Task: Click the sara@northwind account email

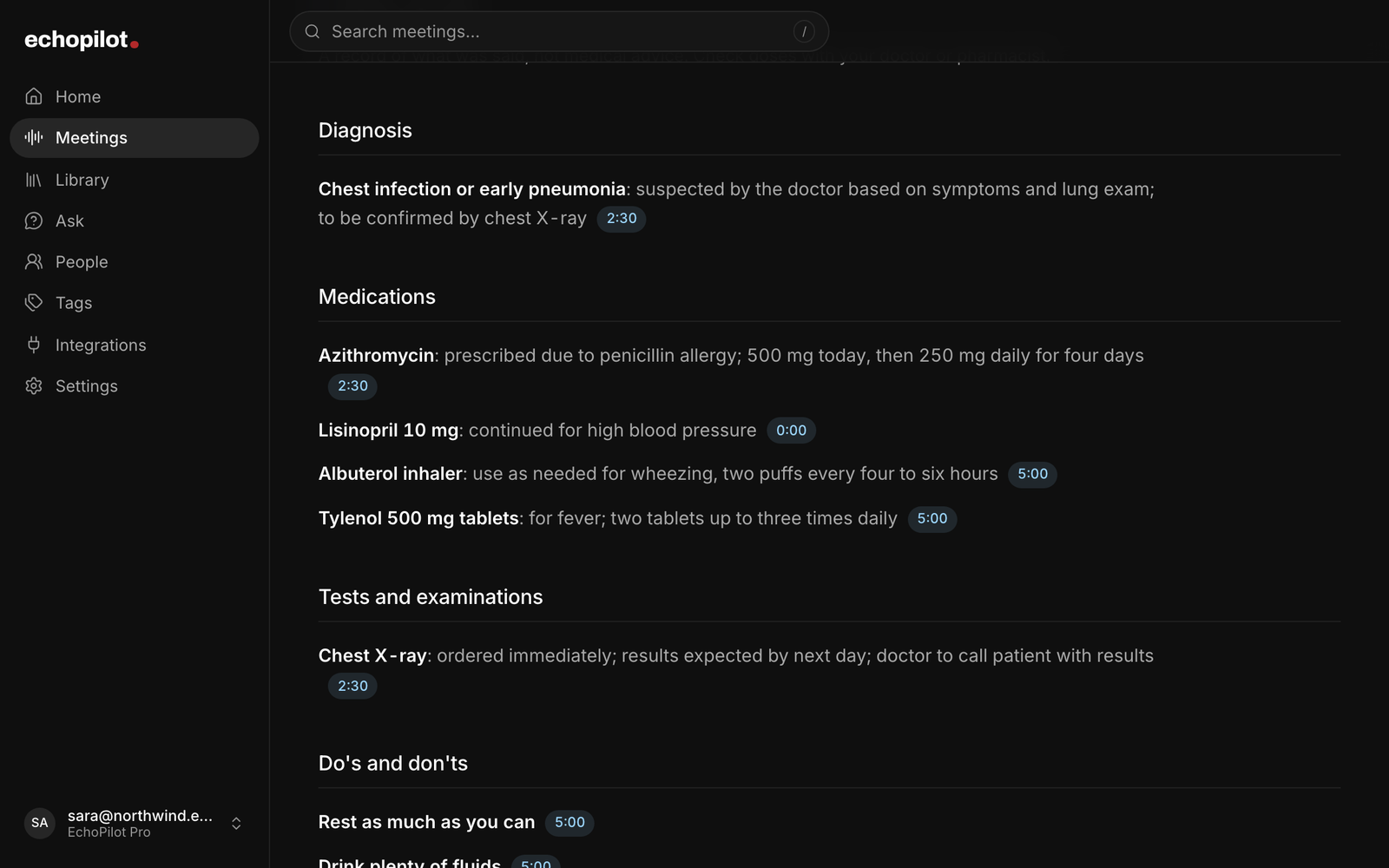Action: (x=140, y=815)
